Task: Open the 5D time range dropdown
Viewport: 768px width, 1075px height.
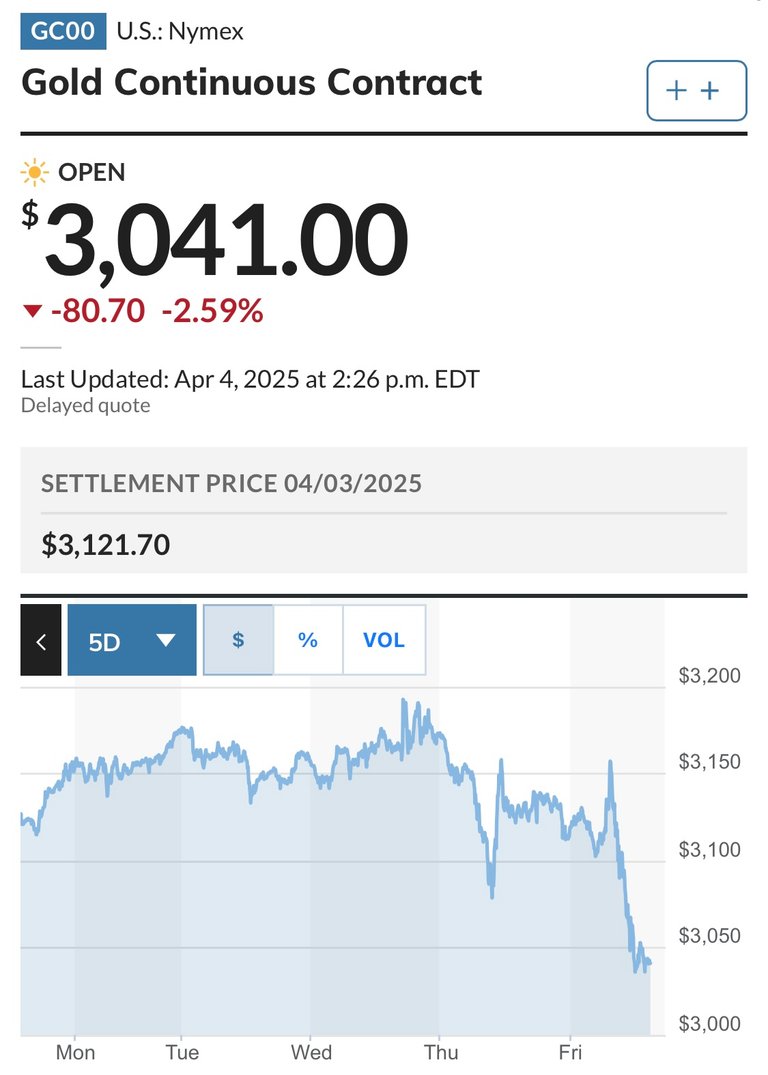Action: click(x=132, y=640)
